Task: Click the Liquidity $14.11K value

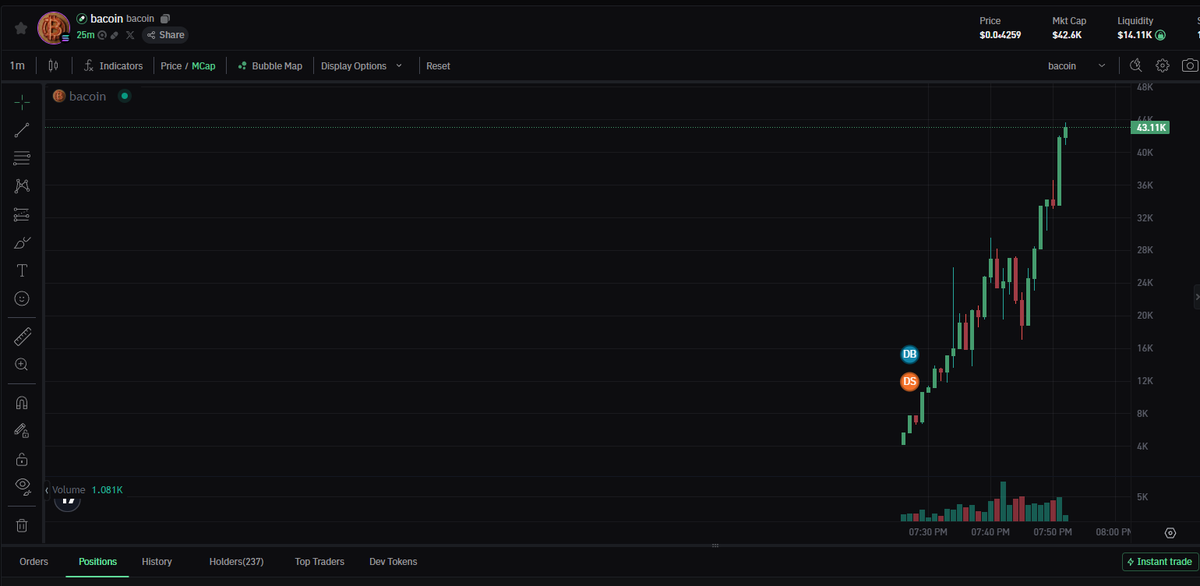Action: [1135, 35]
